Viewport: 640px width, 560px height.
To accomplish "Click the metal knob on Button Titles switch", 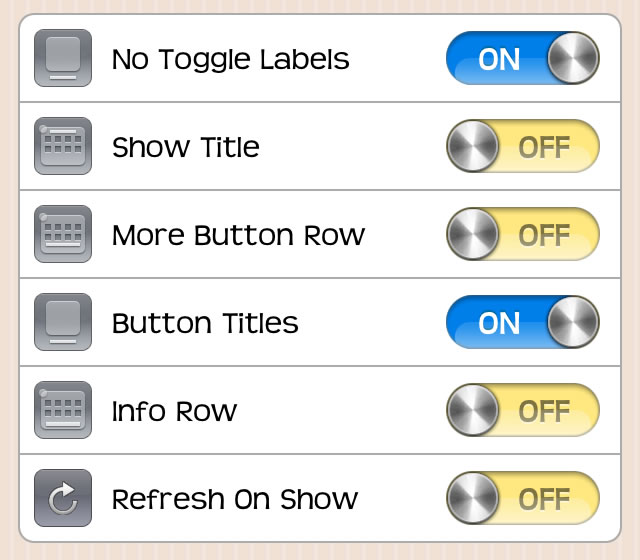I will coord(573,322).
